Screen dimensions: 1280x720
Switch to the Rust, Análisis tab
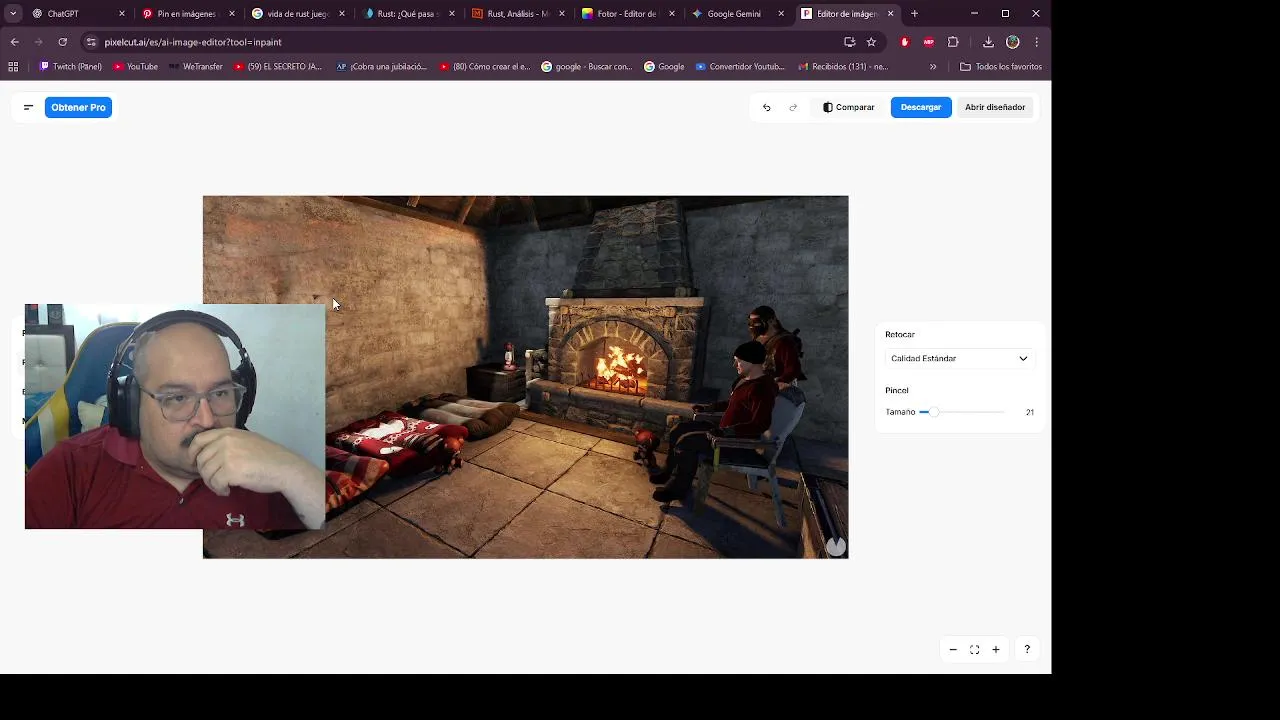[517, 14]
